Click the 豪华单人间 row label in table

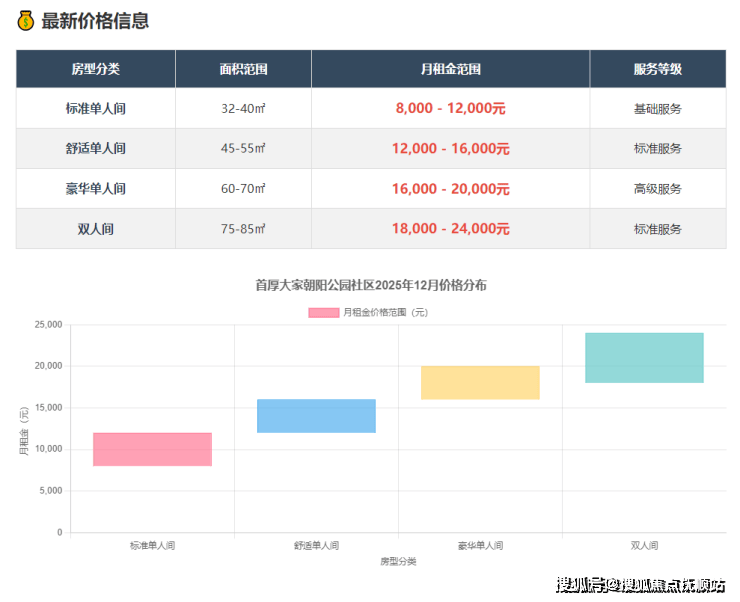pyautogui.click(x=95, y=188)
